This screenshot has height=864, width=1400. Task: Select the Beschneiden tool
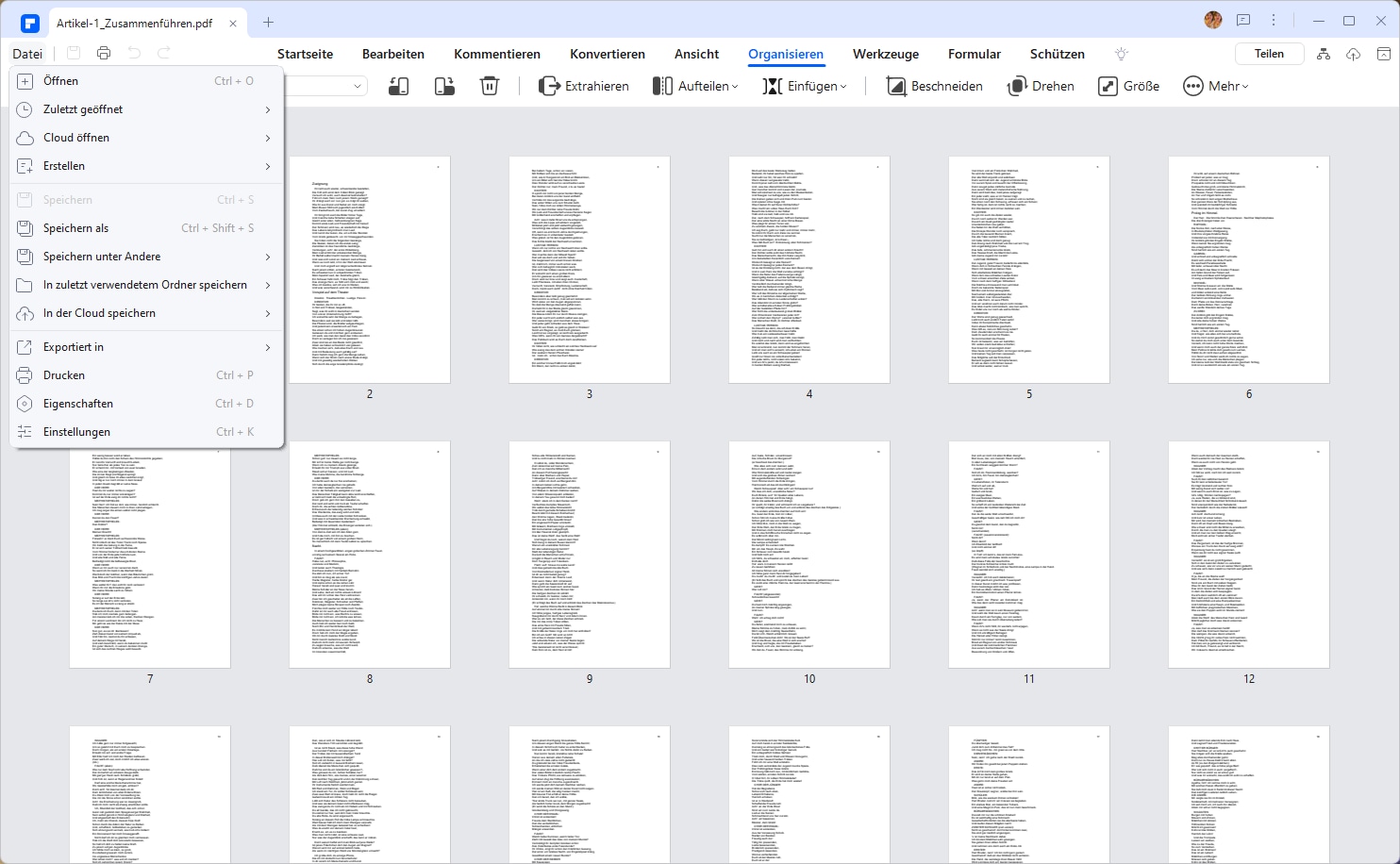[x=935, y=86]
